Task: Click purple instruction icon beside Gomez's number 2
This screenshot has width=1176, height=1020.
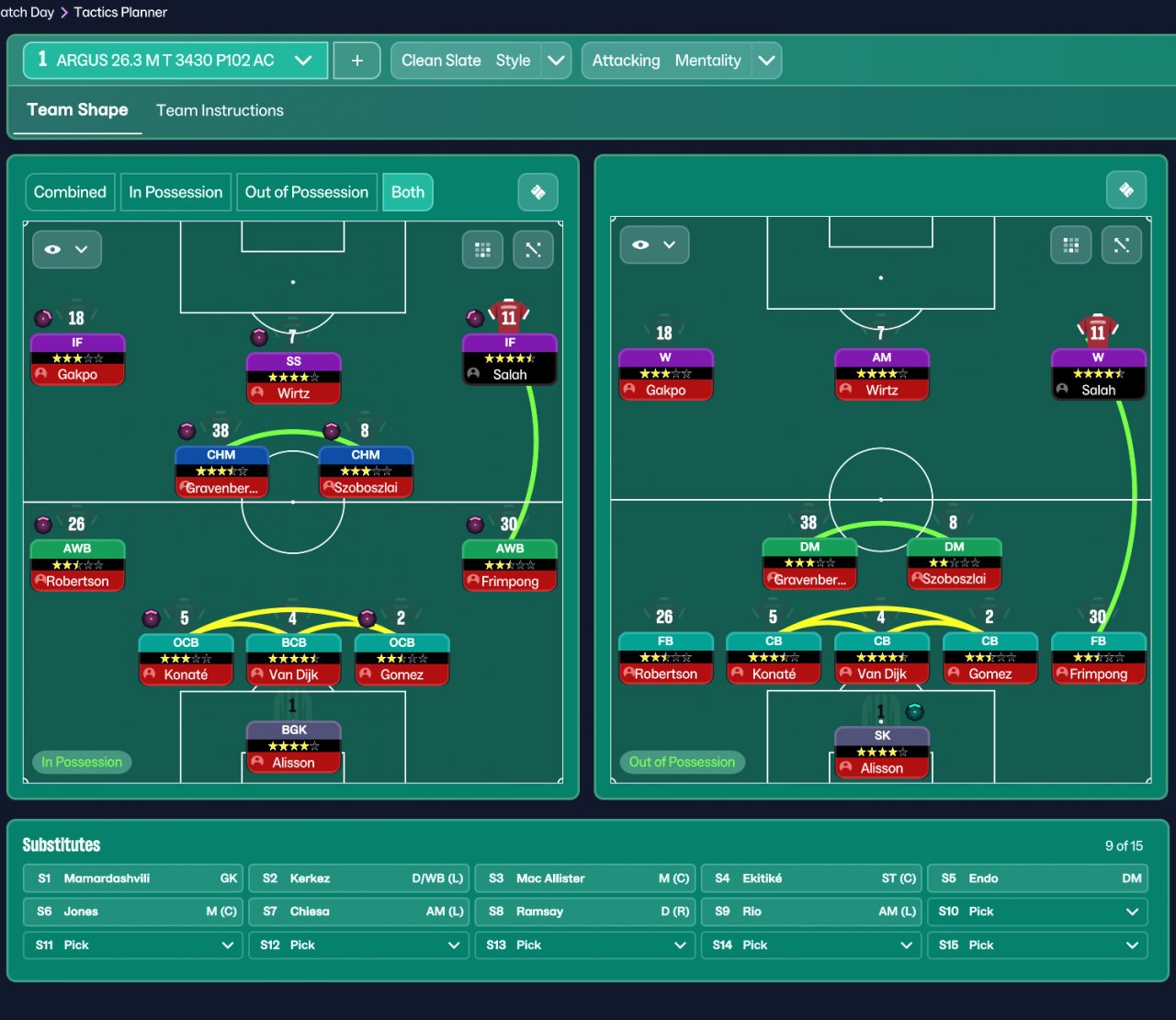Action: (x=367, y=618)
